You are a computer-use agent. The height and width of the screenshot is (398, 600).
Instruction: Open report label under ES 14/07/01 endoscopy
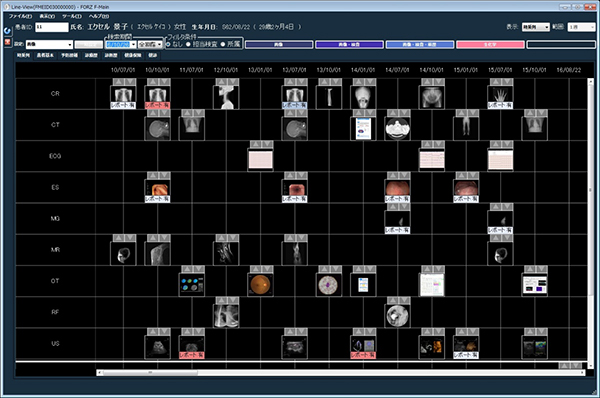[x=397, y=199]
